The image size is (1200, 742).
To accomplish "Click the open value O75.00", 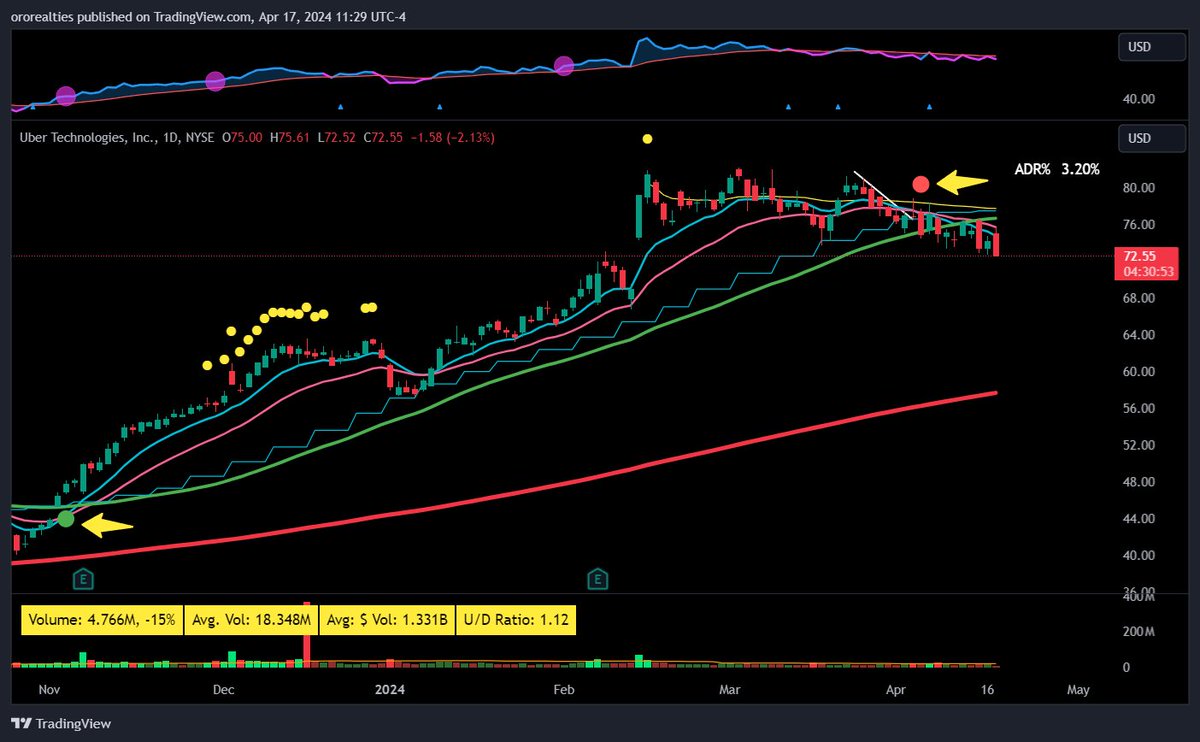I will click(242, 137).
